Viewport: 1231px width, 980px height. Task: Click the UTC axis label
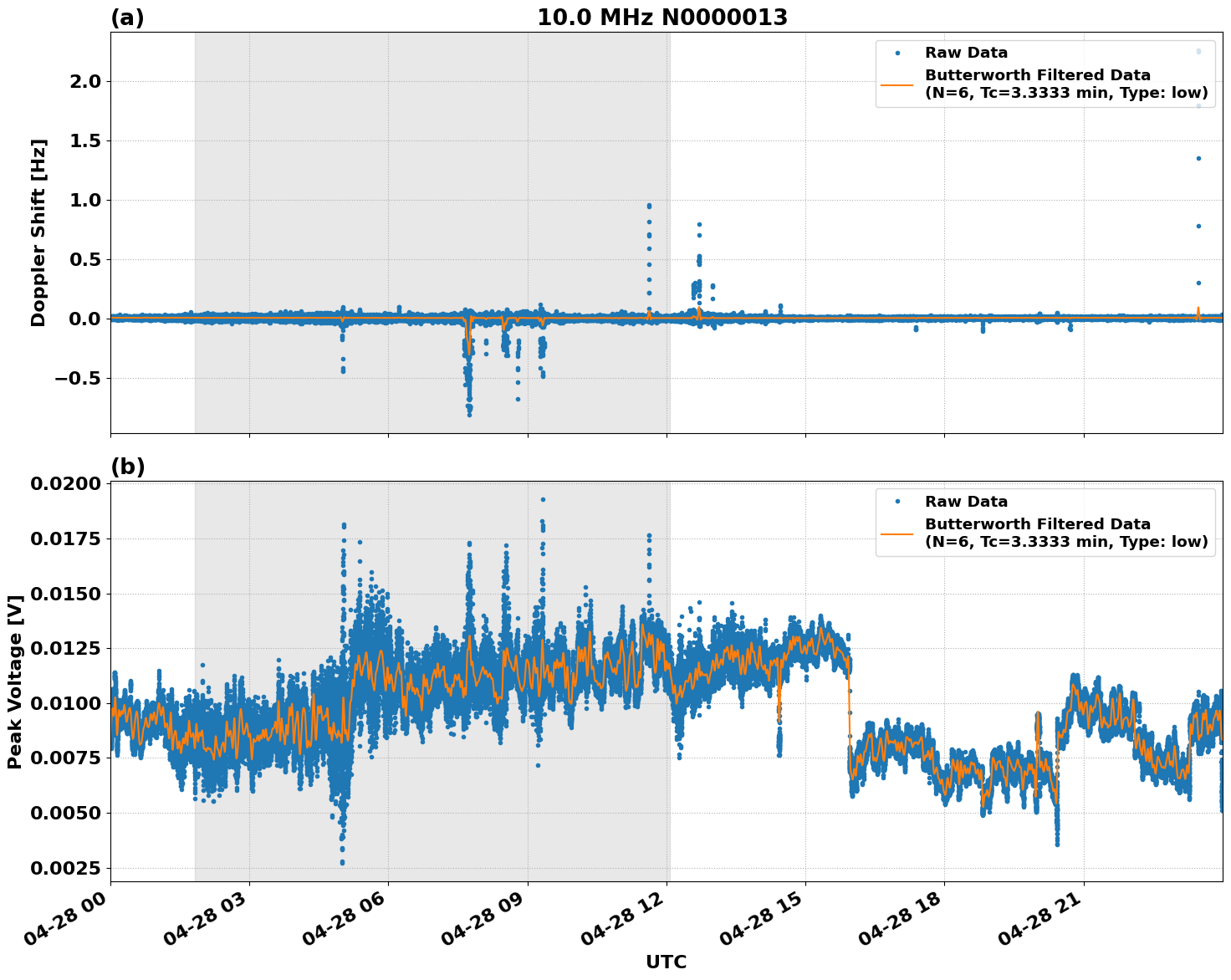(x=664, y=962)
